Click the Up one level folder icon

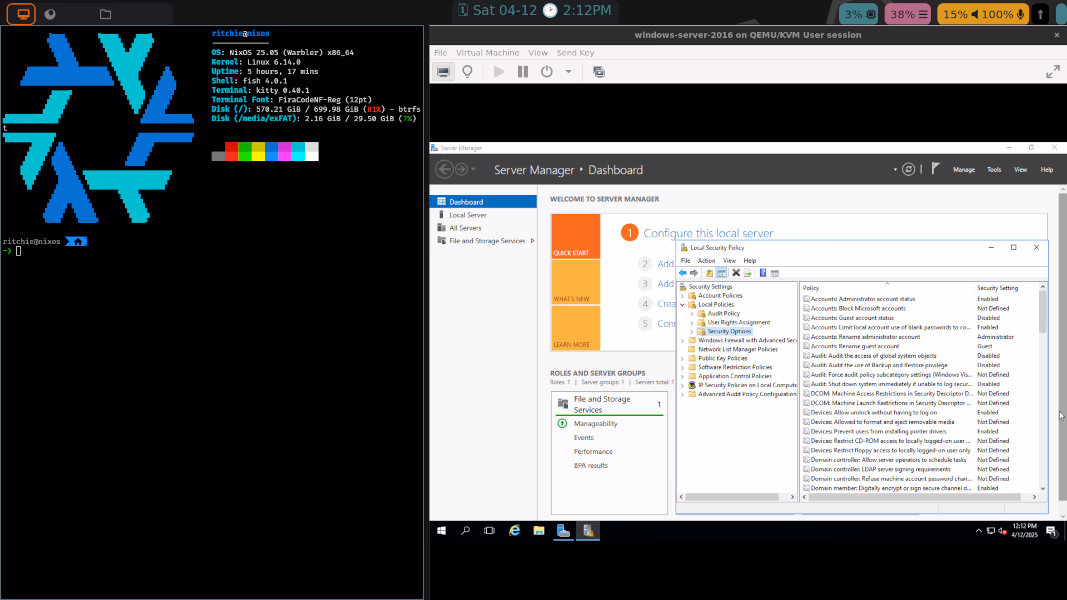point(709,273)
